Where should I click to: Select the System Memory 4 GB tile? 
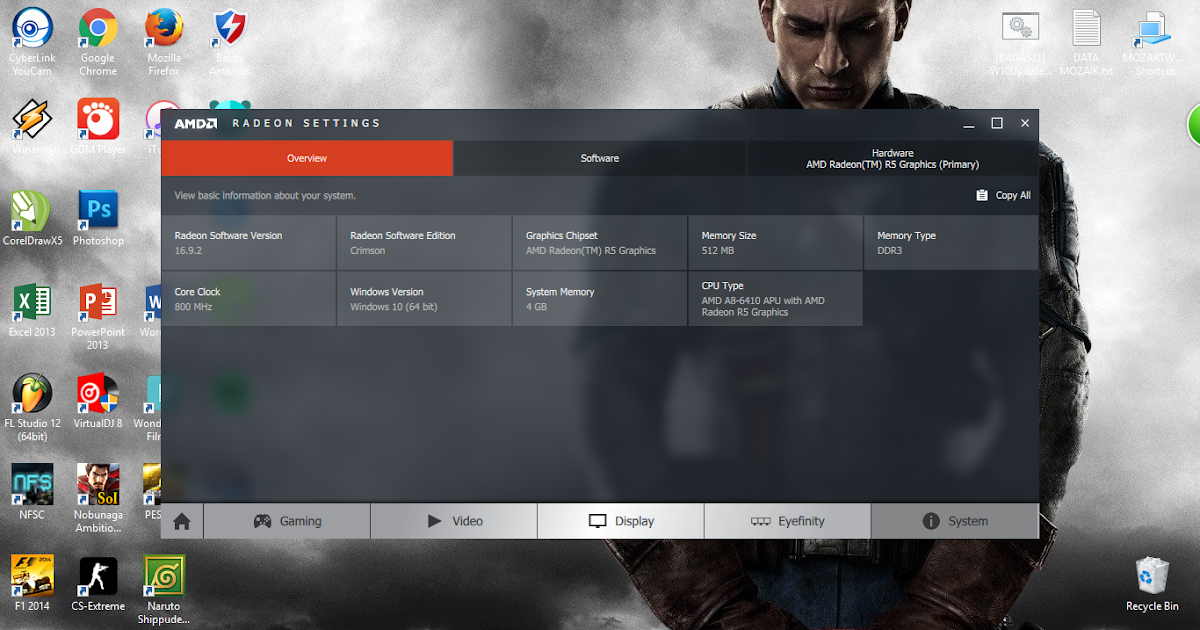(600, 298)
